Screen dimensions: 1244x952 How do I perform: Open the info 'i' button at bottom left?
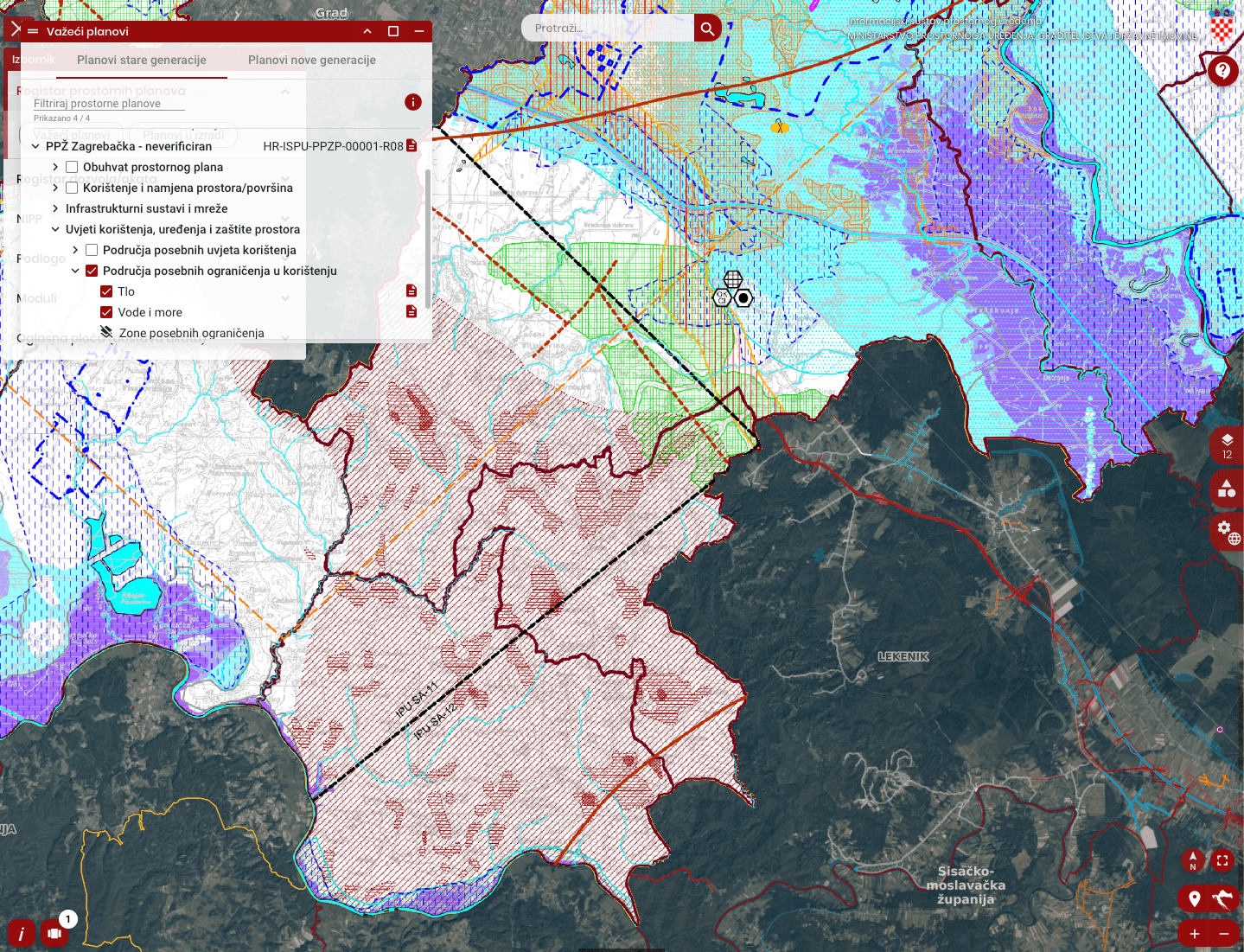tap(22, 934)
